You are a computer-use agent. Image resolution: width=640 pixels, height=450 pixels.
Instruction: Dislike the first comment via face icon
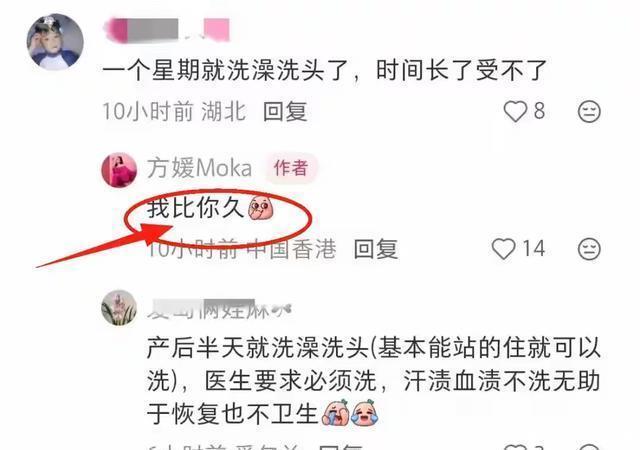[x=589, y=111]
